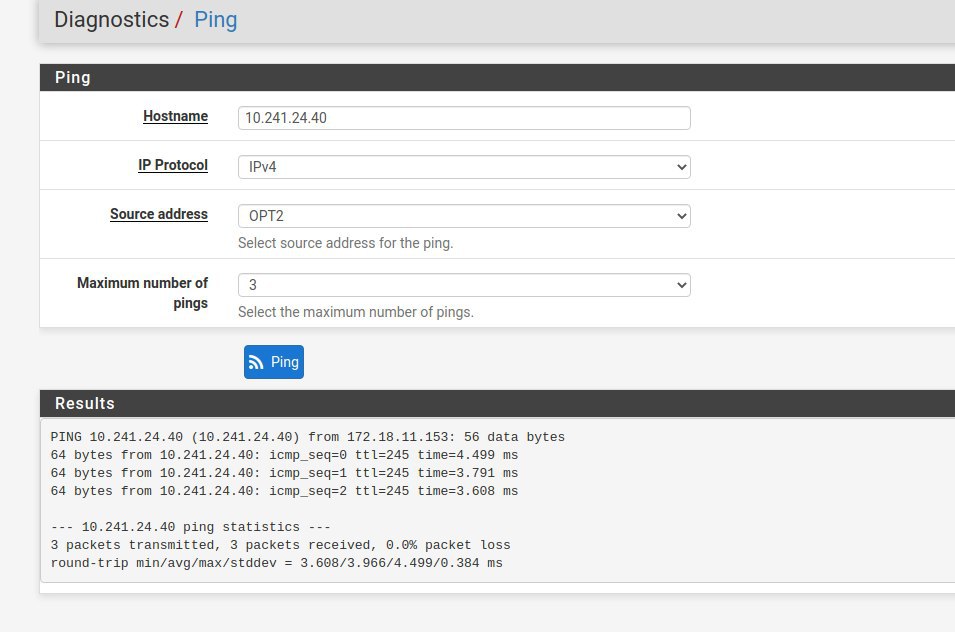Click the '3 packets transmitted' line
Image resolution: width=955 pixels, height=632 pixels.
280,545
